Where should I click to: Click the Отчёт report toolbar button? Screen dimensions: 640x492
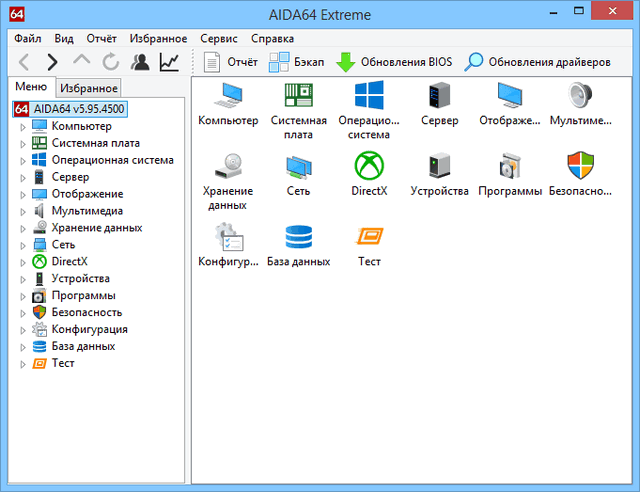tap(231, 62)
